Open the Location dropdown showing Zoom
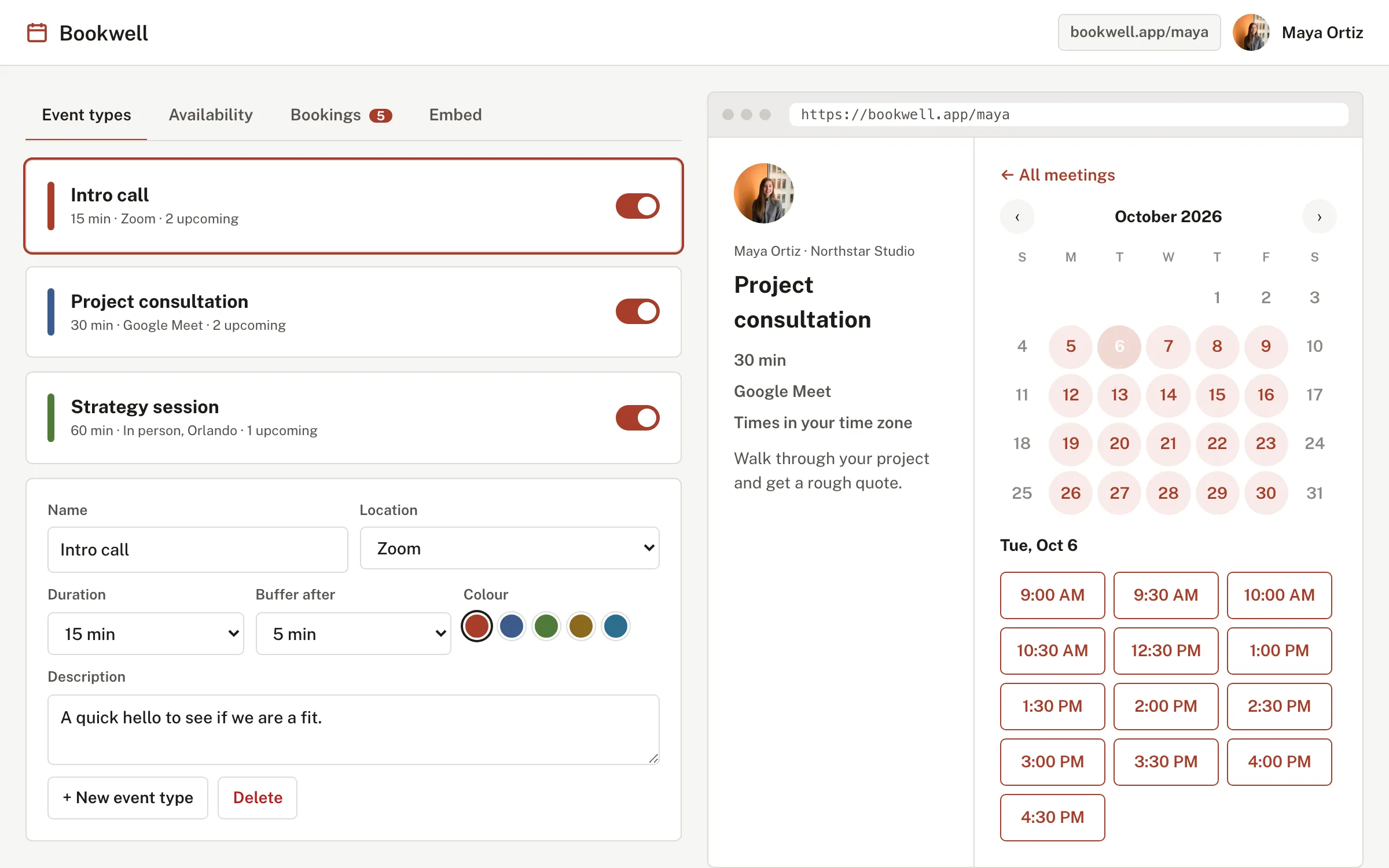Image resolution: width=1389 pixels, height=868 pixels. [x=509, y=548]
